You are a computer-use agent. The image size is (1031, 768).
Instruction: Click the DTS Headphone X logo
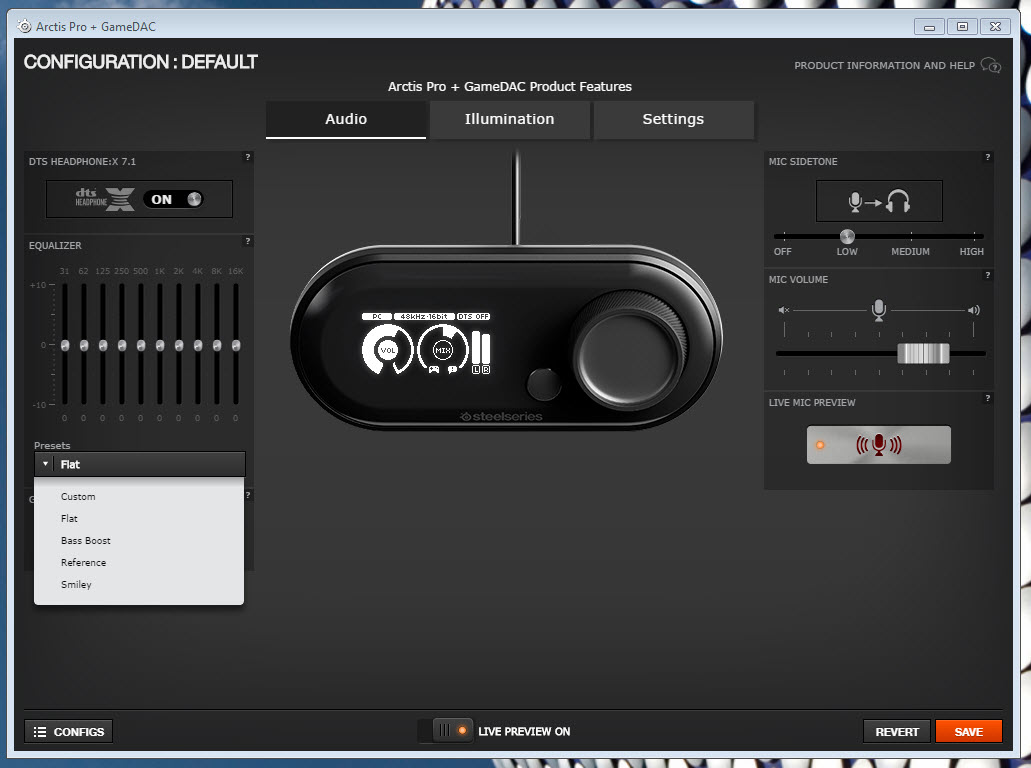point(105,199)
